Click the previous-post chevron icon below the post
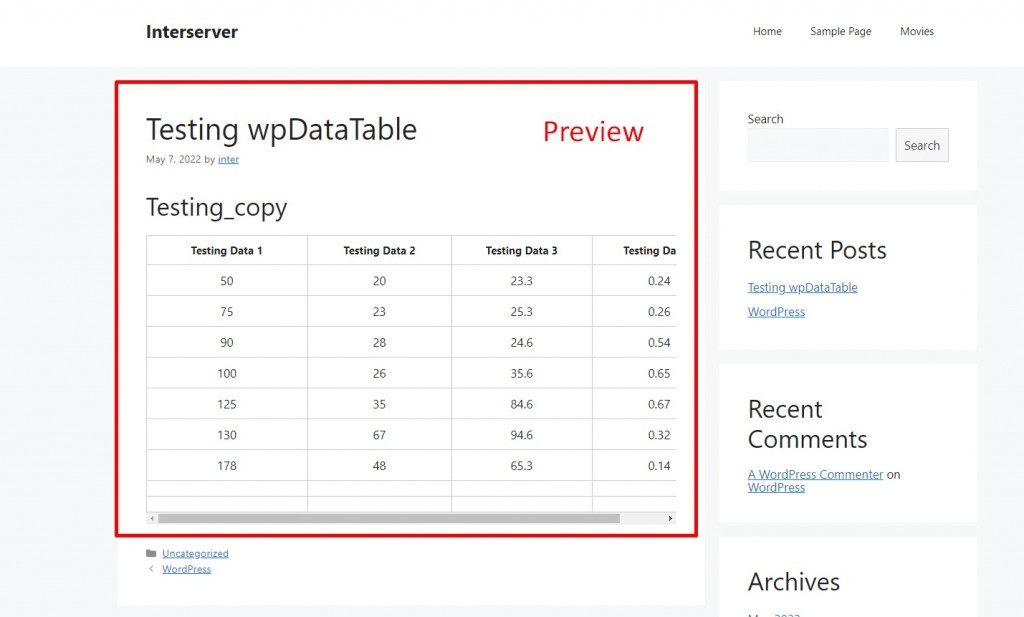Image resolution: width=1024 pixels, height=617 pixels. (x=151, y=569)
